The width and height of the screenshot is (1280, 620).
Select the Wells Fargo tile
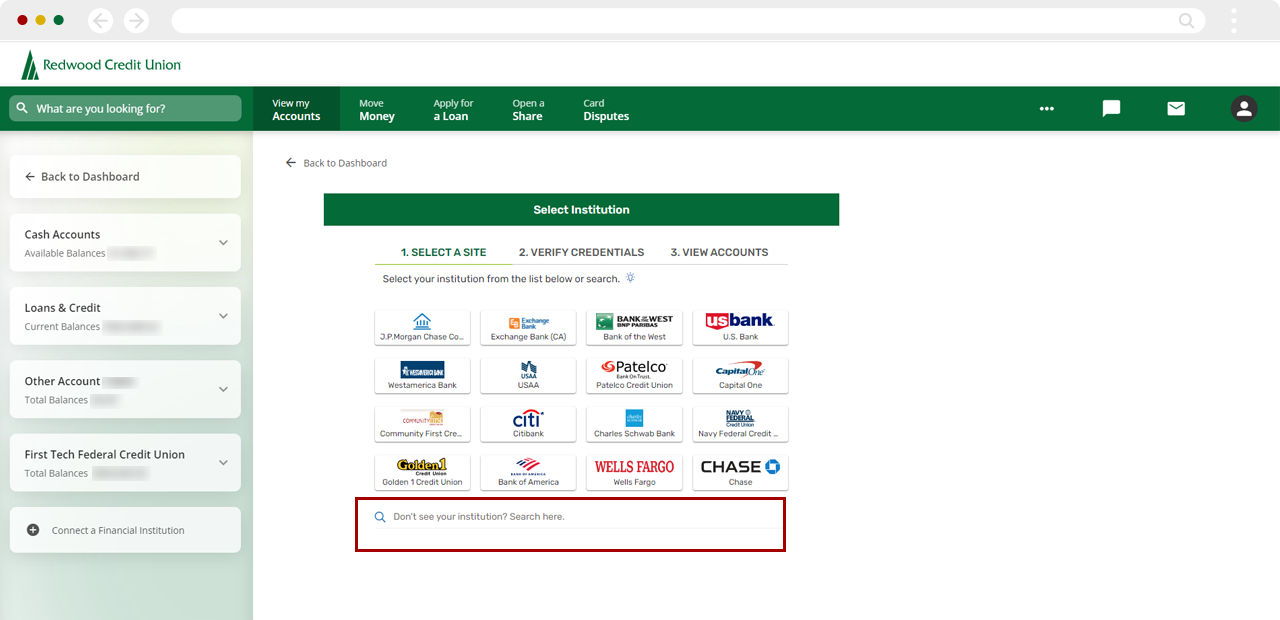pos(634,473)
